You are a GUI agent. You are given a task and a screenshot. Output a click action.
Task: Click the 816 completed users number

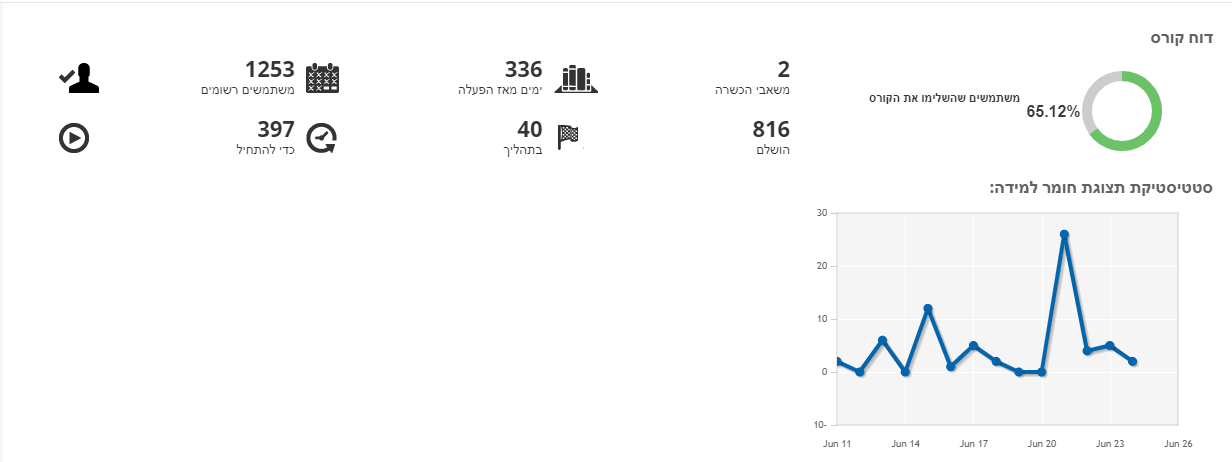coord(771,129)
